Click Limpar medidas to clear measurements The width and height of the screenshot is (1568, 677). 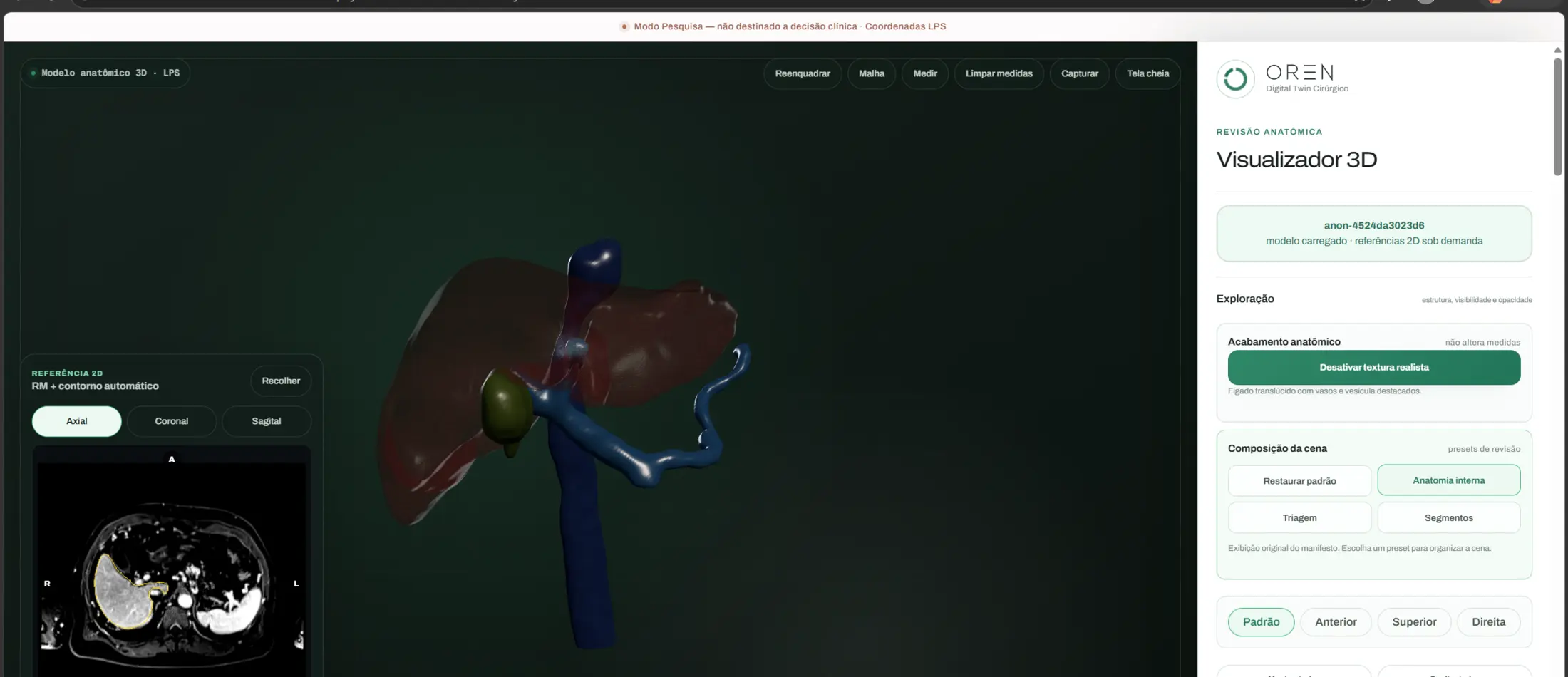[999, 73]
